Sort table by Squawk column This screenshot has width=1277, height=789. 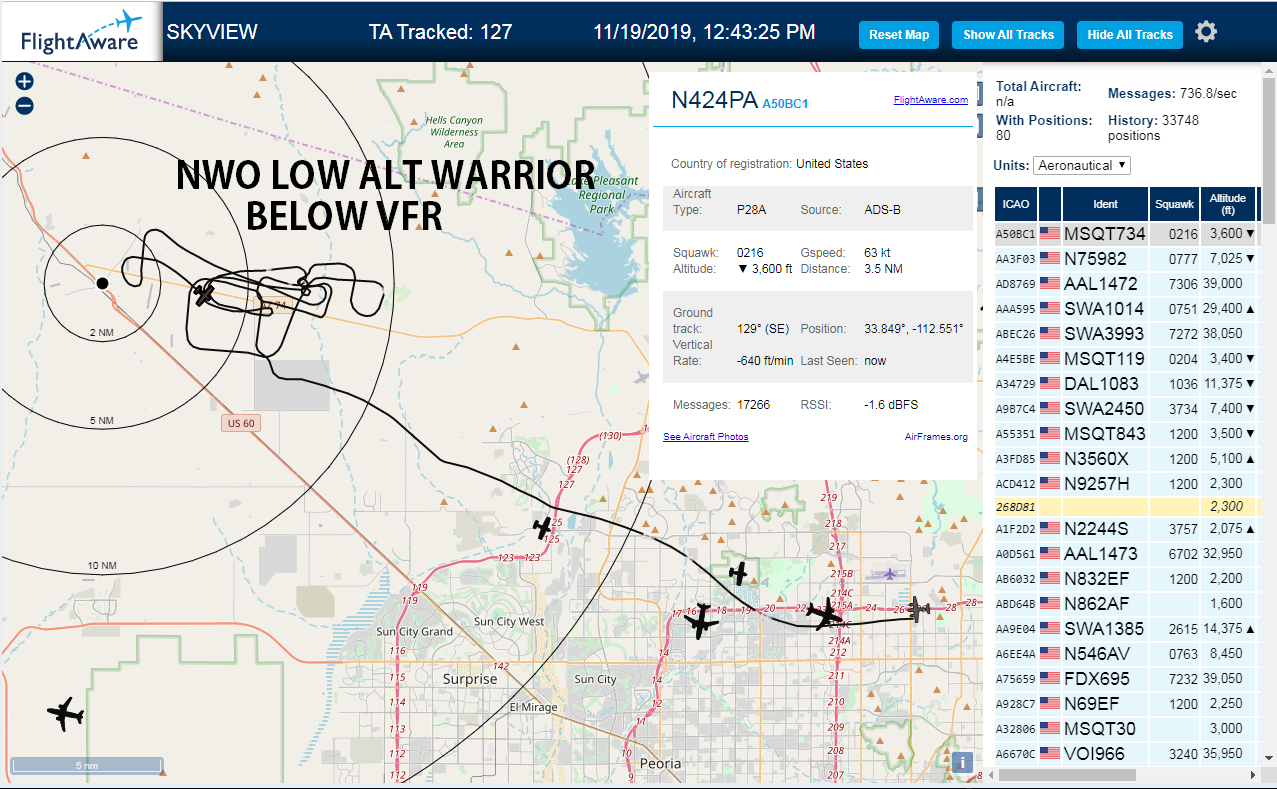(1174, 204)
